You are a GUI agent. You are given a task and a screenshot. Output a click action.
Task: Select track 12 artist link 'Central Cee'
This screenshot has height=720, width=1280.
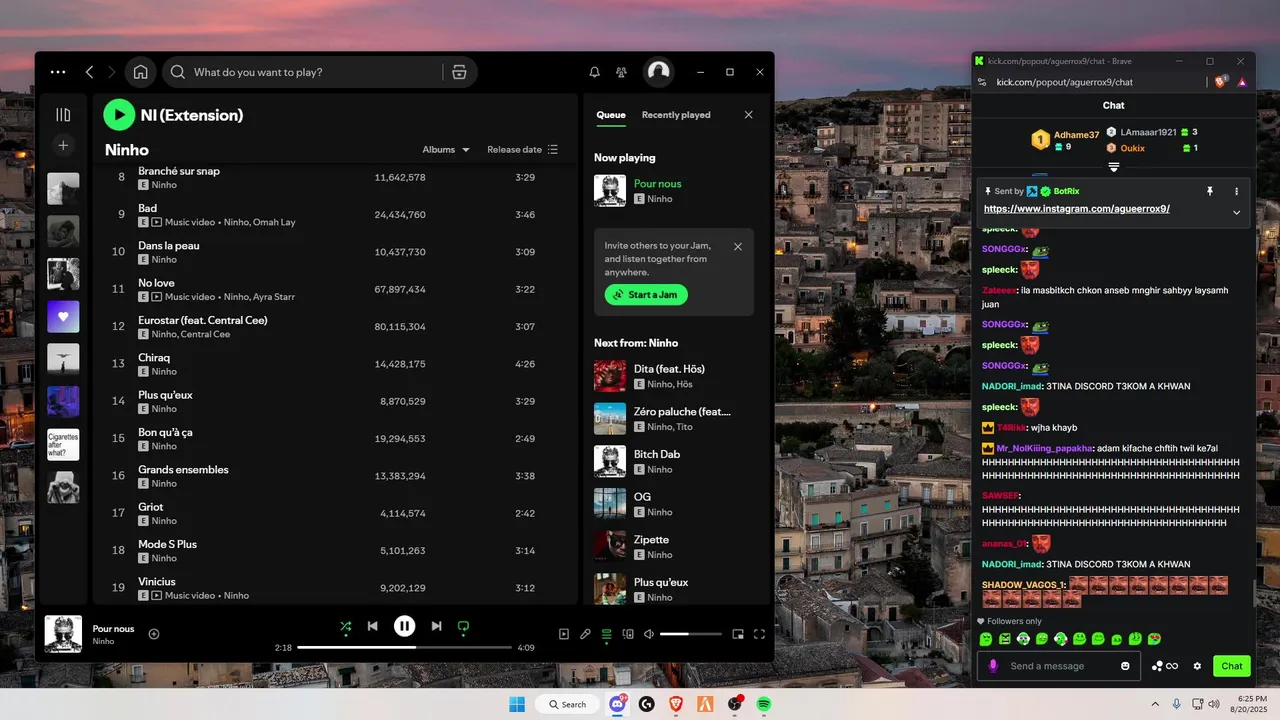coord(205,334)
